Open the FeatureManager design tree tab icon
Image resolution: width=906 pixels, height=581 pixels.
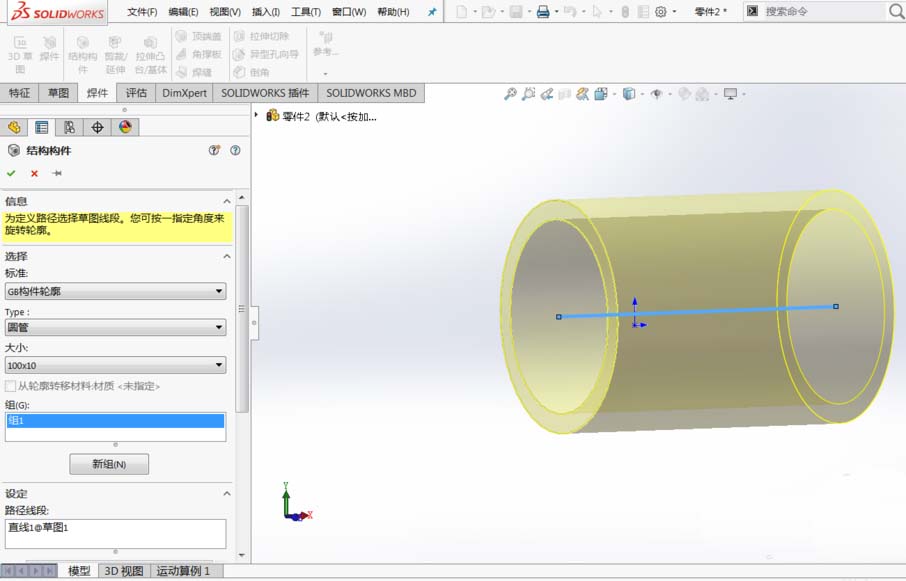pos(14,127)
